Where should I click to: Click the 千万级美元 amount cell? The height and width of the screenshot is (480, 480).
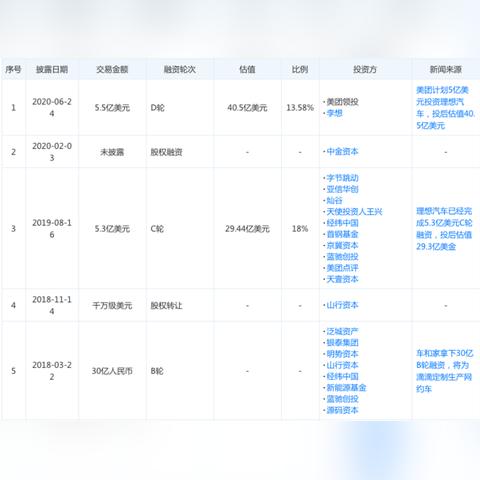coord(112,305)
